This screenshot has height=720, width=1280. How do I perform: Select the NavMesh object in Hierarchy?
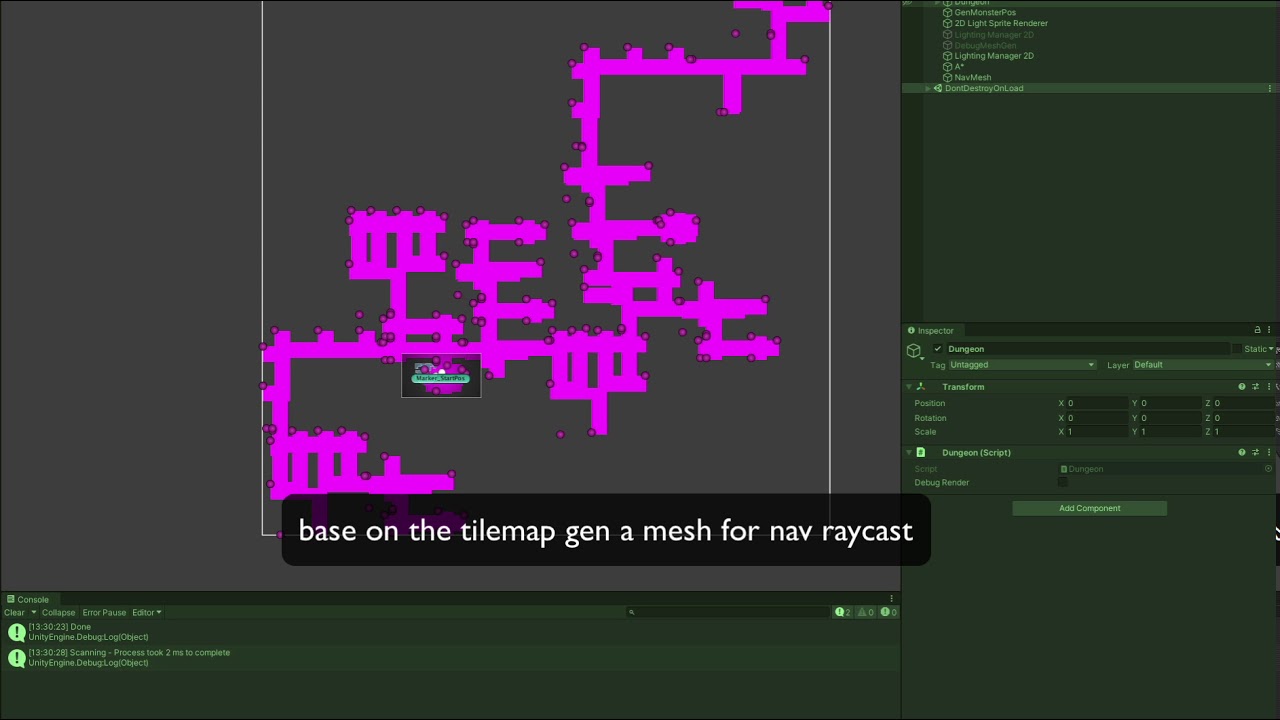pos(973,77)
